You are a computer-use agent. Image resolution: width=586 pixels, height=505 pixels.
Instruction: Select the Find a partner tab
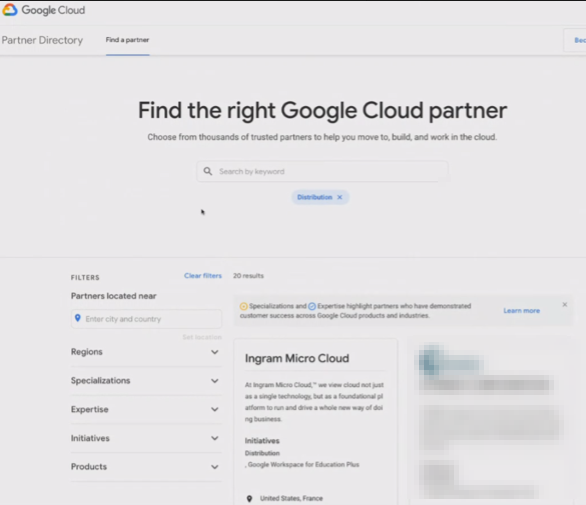click(127, 40)
